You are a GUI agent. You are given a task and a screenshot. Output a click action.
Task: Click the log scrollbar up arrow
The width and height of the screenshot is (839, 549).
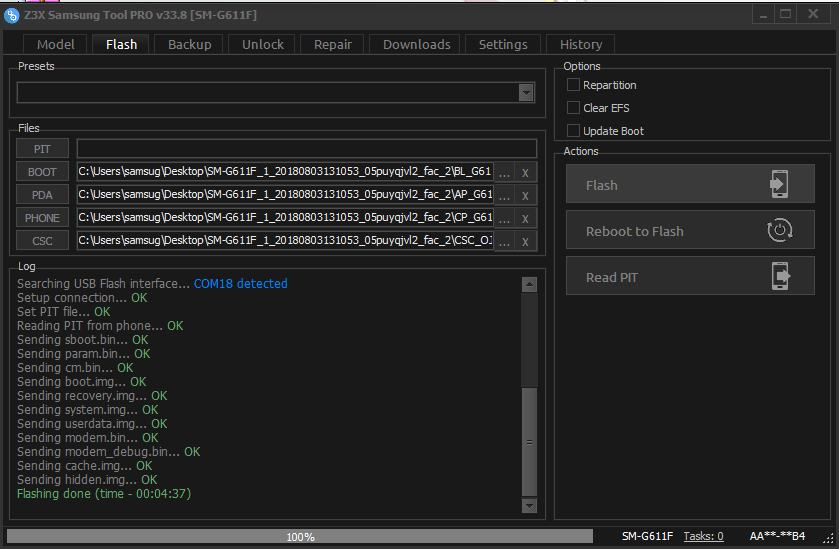coord(529,284)
